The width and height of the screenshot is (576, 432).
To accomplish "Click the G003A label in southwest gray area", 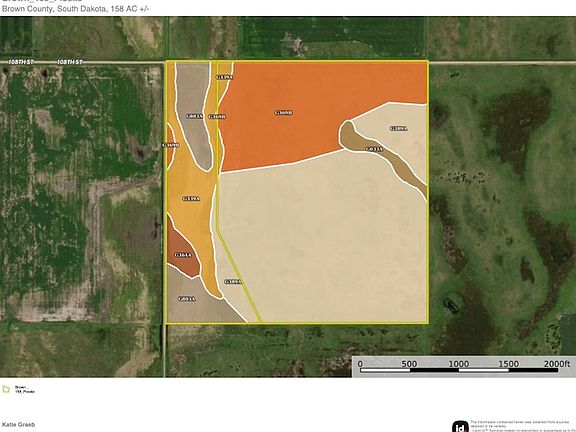I will pyautogui.click(x=186, y=299).
